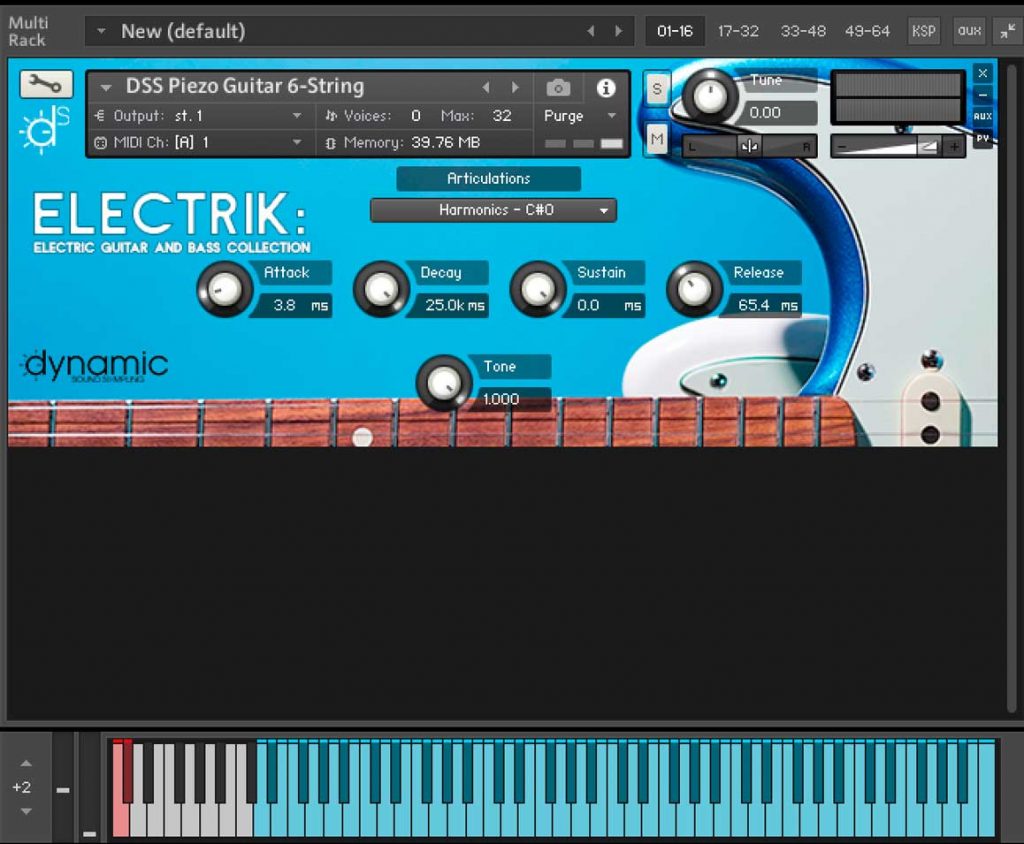Toggle the AUX sends panel
The width and height of the screenshot is (1024, 844).
[x=982, y=116]
